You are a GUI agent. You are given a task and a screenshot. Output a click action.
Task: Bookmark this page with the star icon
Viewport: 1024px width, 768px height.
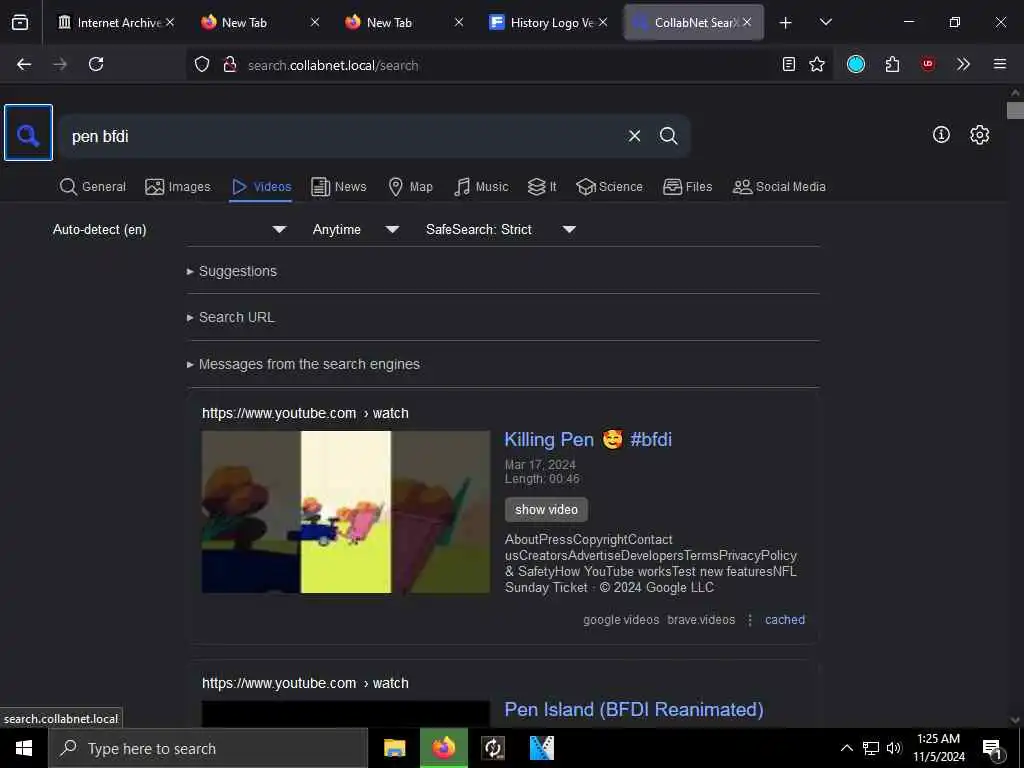[817, 64]
